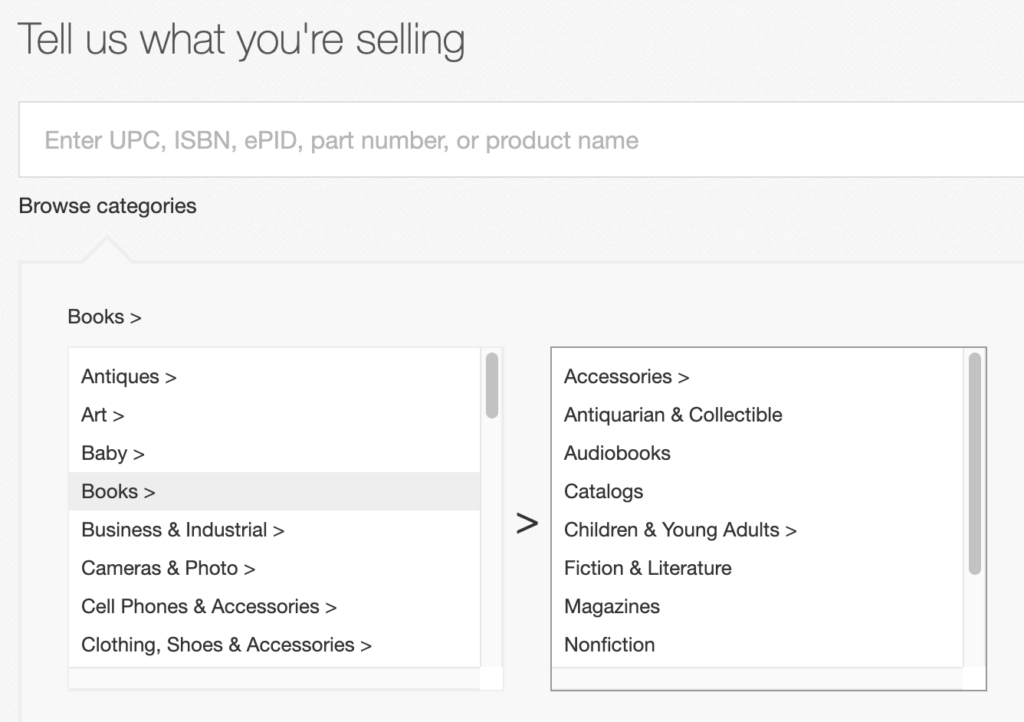Select Cell Phones & Accessories category
The height and width of the screenshot is (722, 1024).
[x=274, y=606]
